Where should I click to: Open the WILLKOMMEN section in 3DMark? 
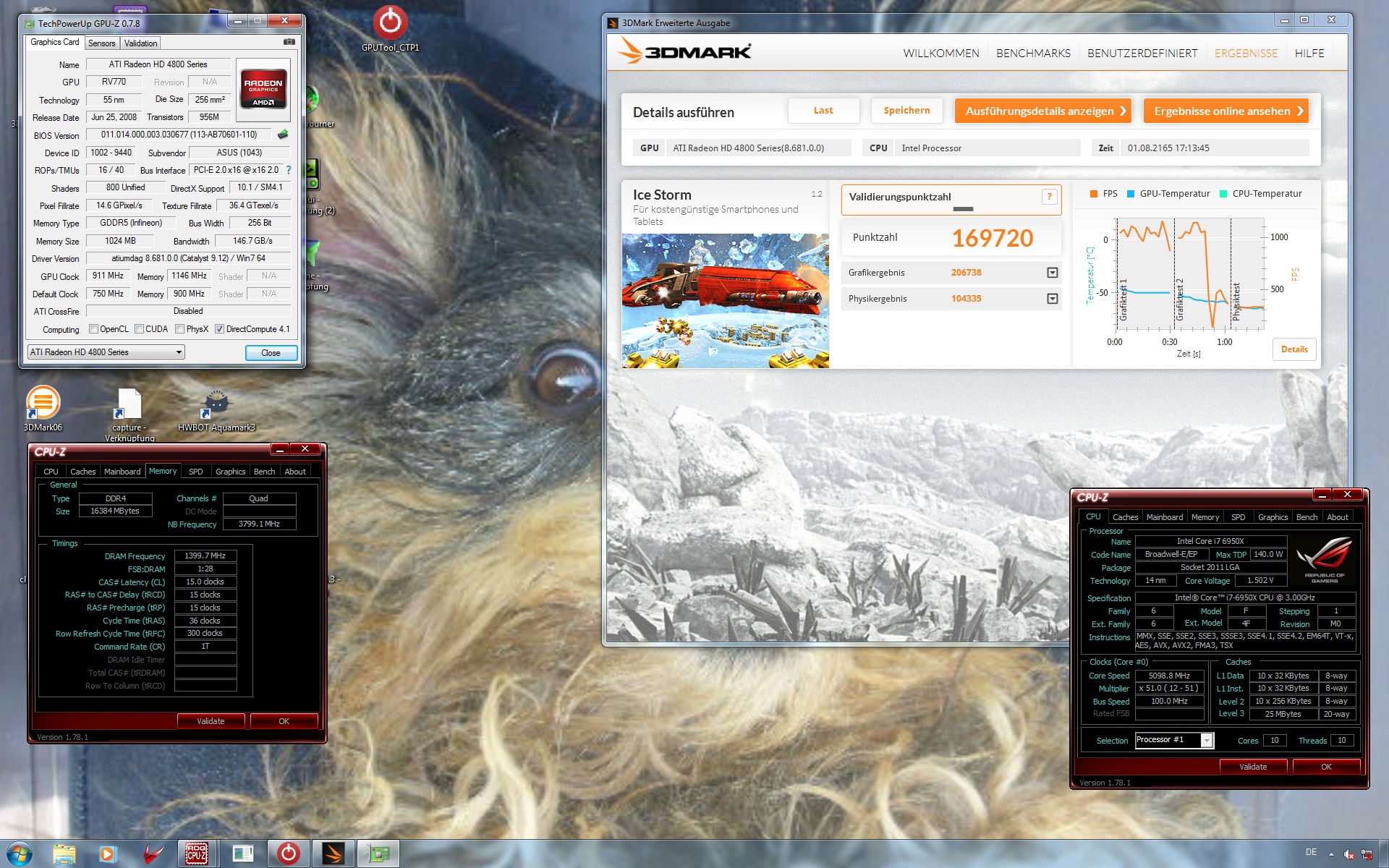pyautogui.click(x=941, y=54)
